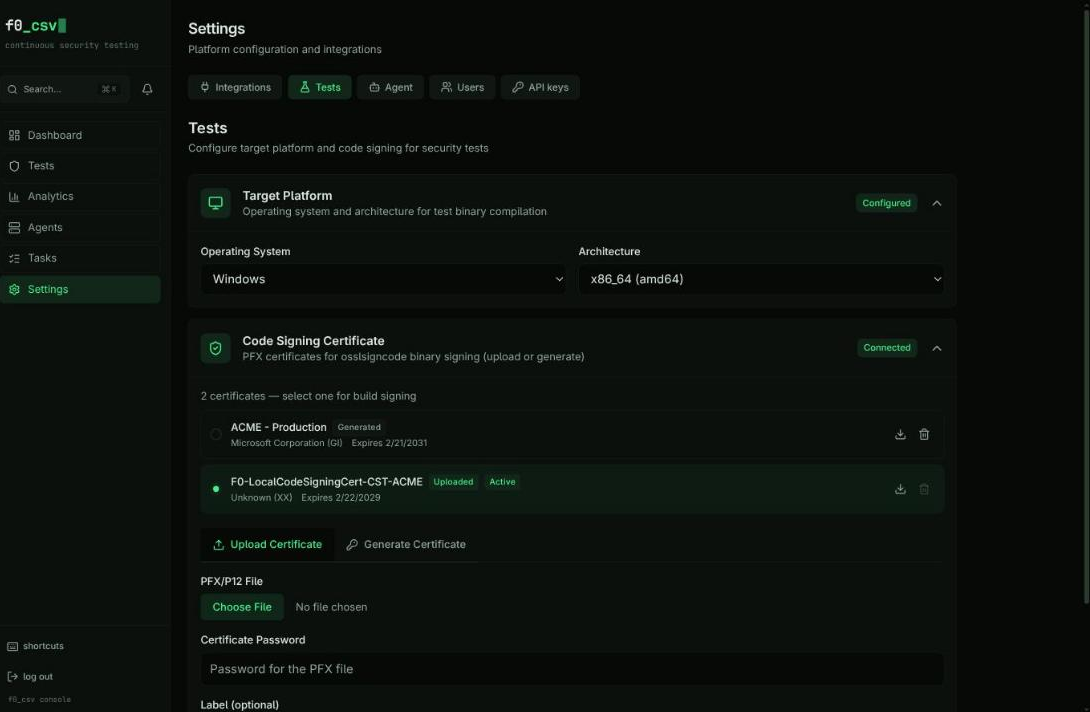The width and height of the screenshot is (1090, 712).
Task: Click the f0_csv logo
Action: [x=35, y=26]
